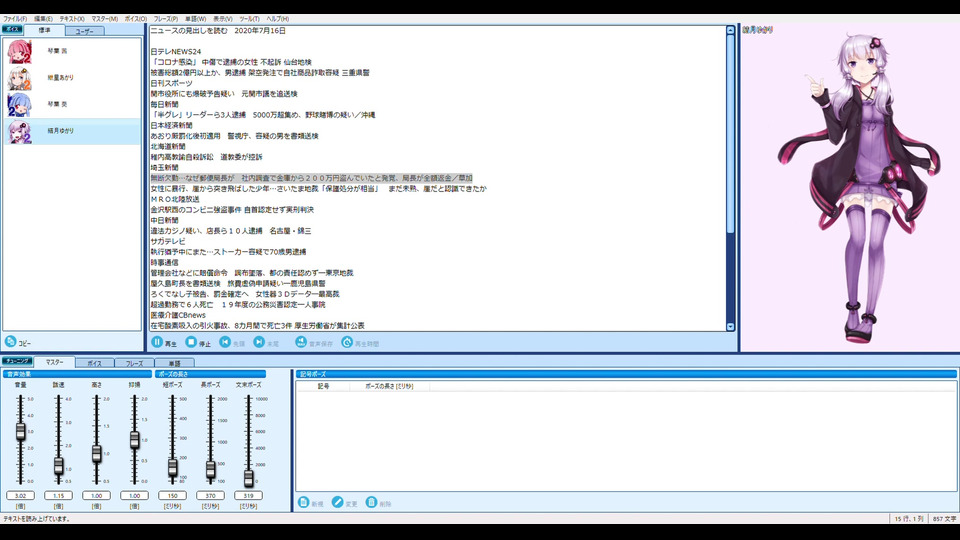
Task: Click the 文末ポーズ slider handle
Action: click(248, 478)
